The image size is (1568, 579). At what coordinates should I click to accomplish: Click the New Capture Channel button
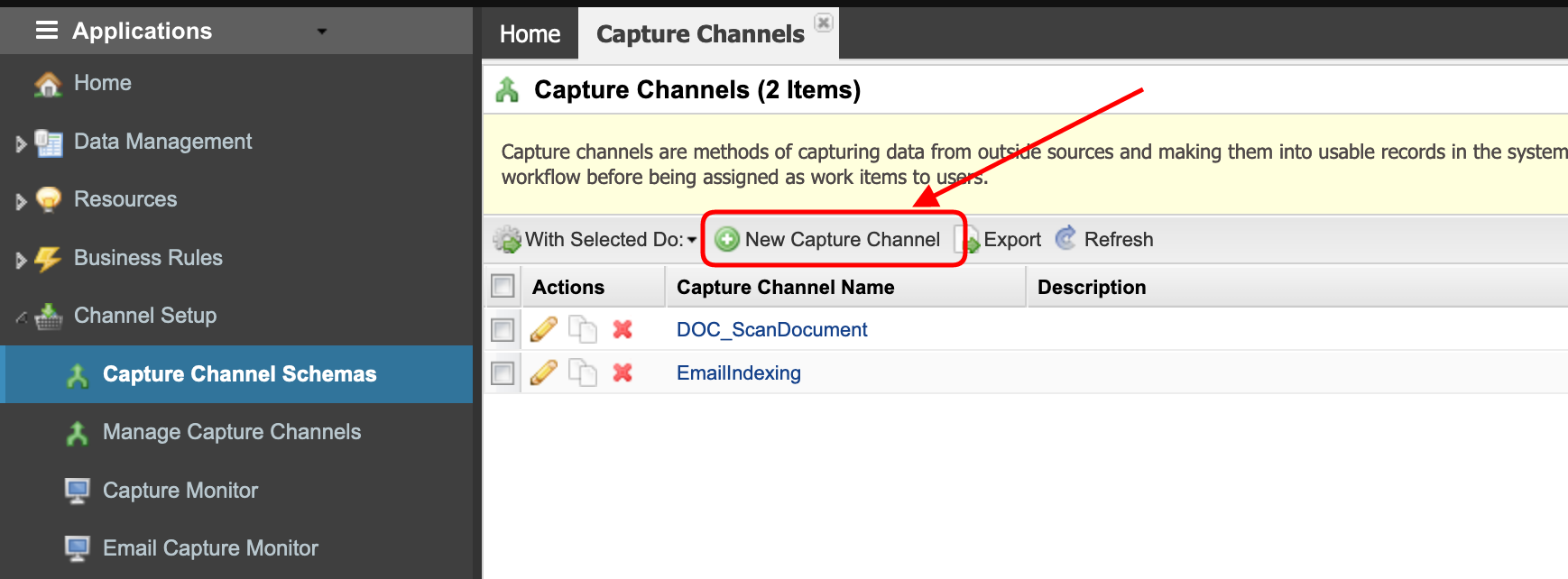coord(830,240)
